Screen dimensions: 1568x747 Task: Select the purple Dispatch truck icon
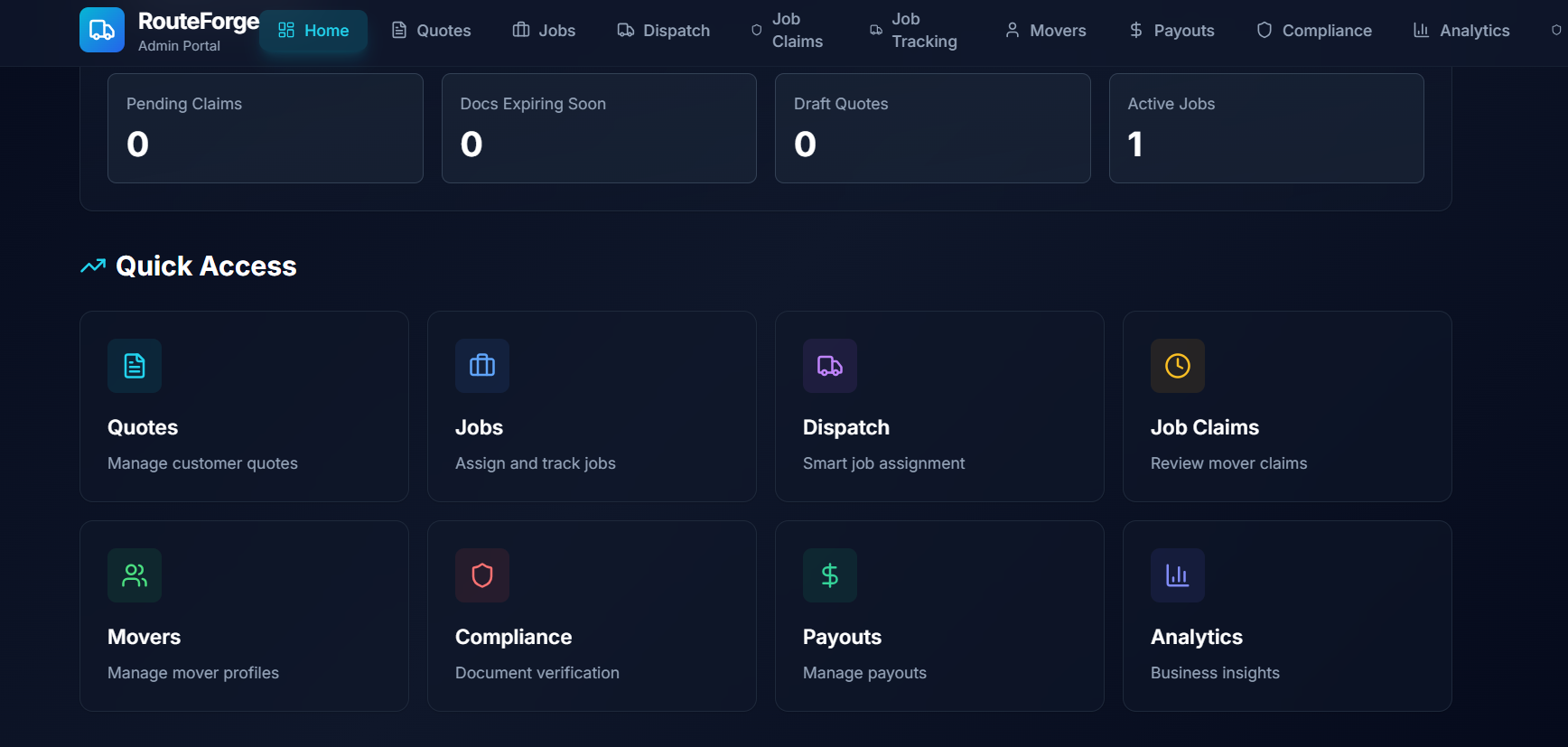click(829, 366)
